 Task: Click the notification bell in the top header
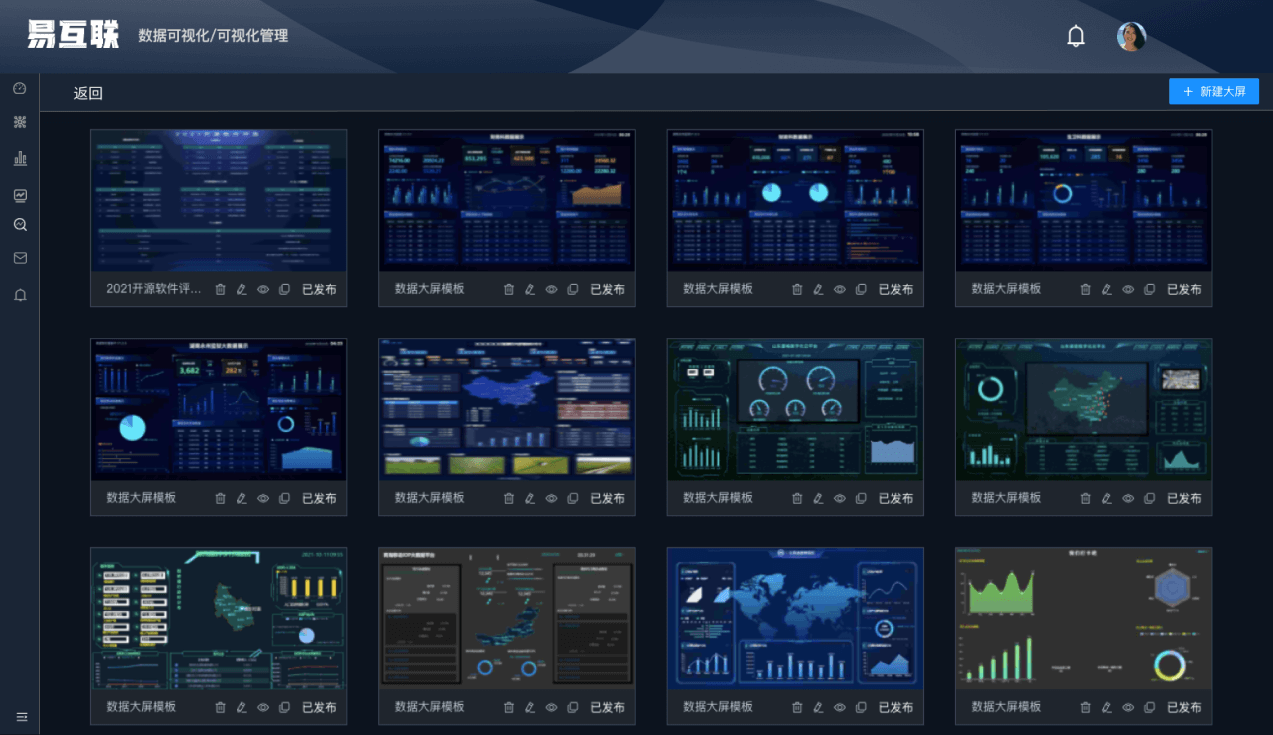pyautogui.click(x=1076, y=37)
